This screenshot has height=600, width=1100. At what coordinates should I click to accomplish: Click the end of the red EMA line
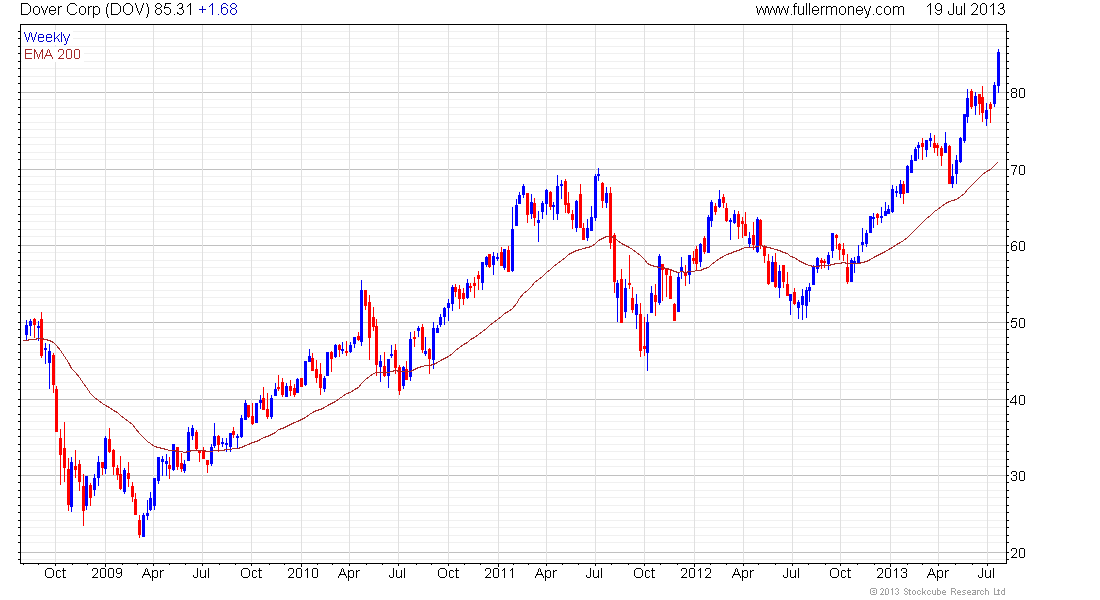tap(997, 163)
